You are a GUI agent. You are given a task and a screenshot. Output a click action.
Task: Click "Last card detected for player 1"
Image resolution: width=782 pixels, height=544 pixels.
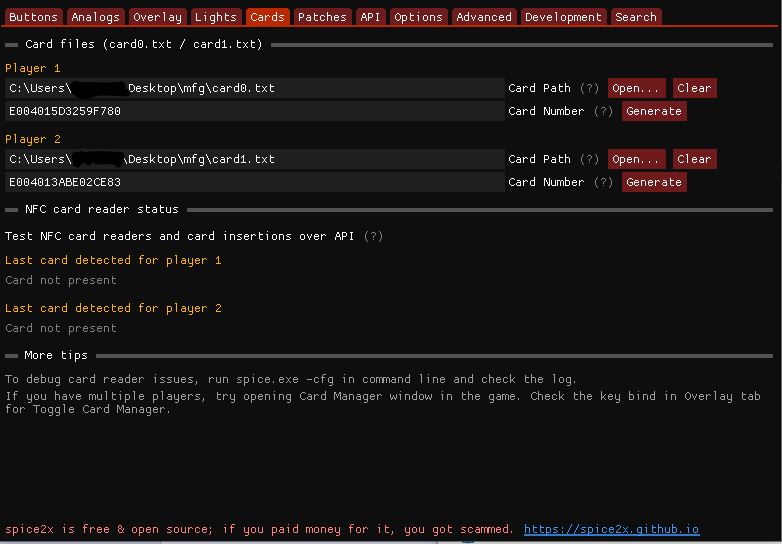pos(113,260)
